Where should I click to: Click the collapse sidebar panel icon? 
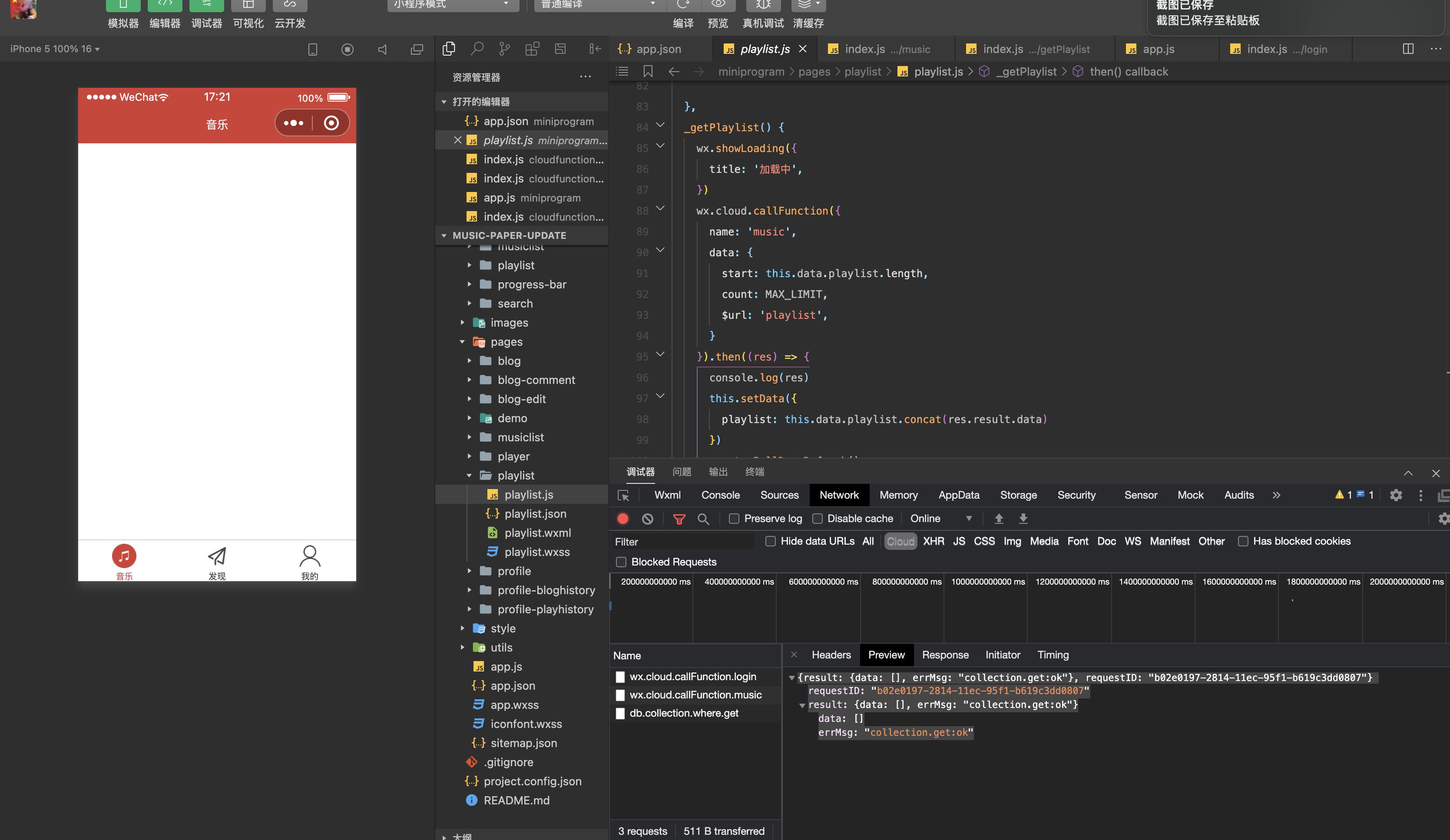595,49
